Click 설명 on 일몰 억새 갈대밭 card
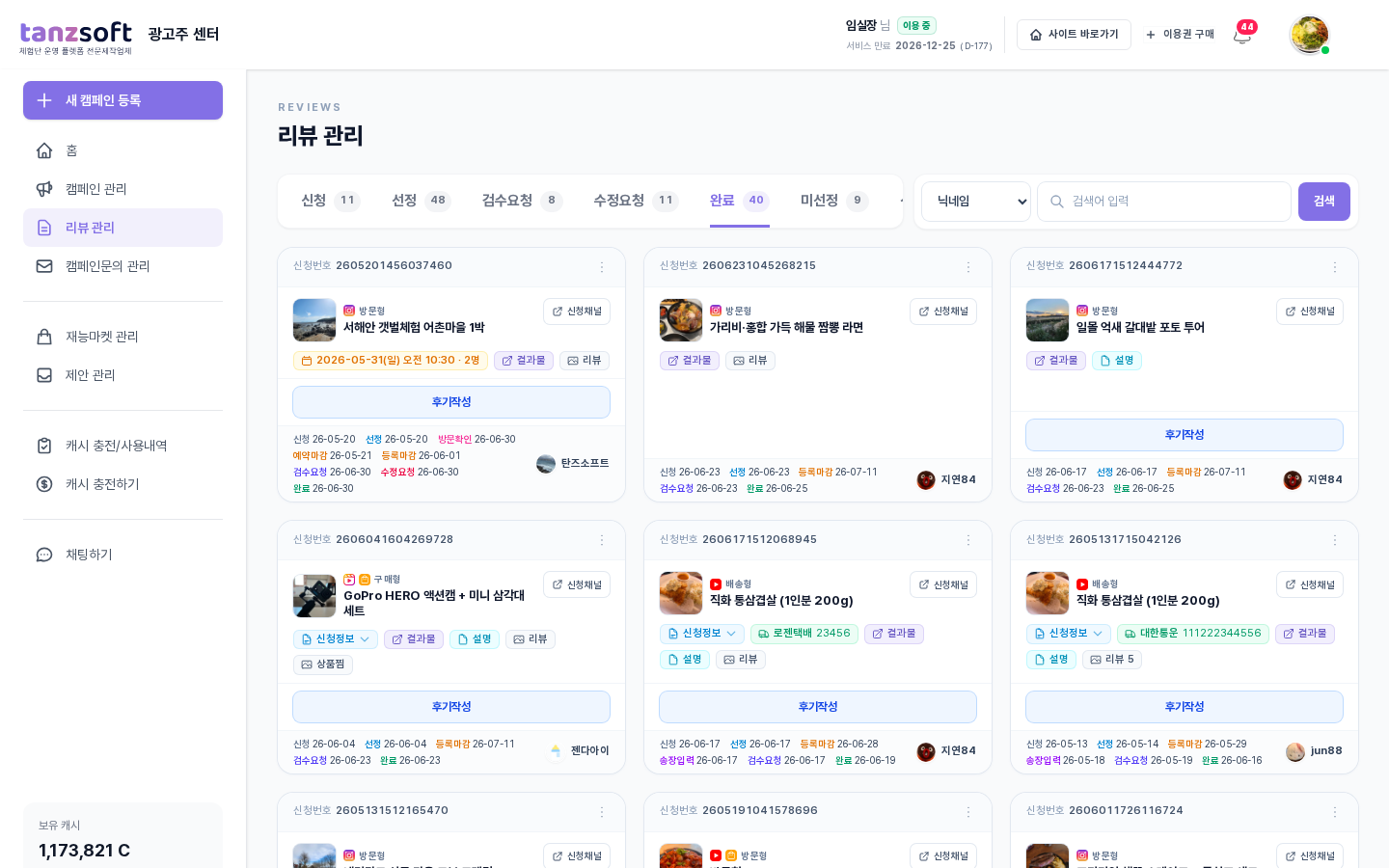Image resolution: width=1389 pixels, height=868 pixels. (x=1117, y=361)
